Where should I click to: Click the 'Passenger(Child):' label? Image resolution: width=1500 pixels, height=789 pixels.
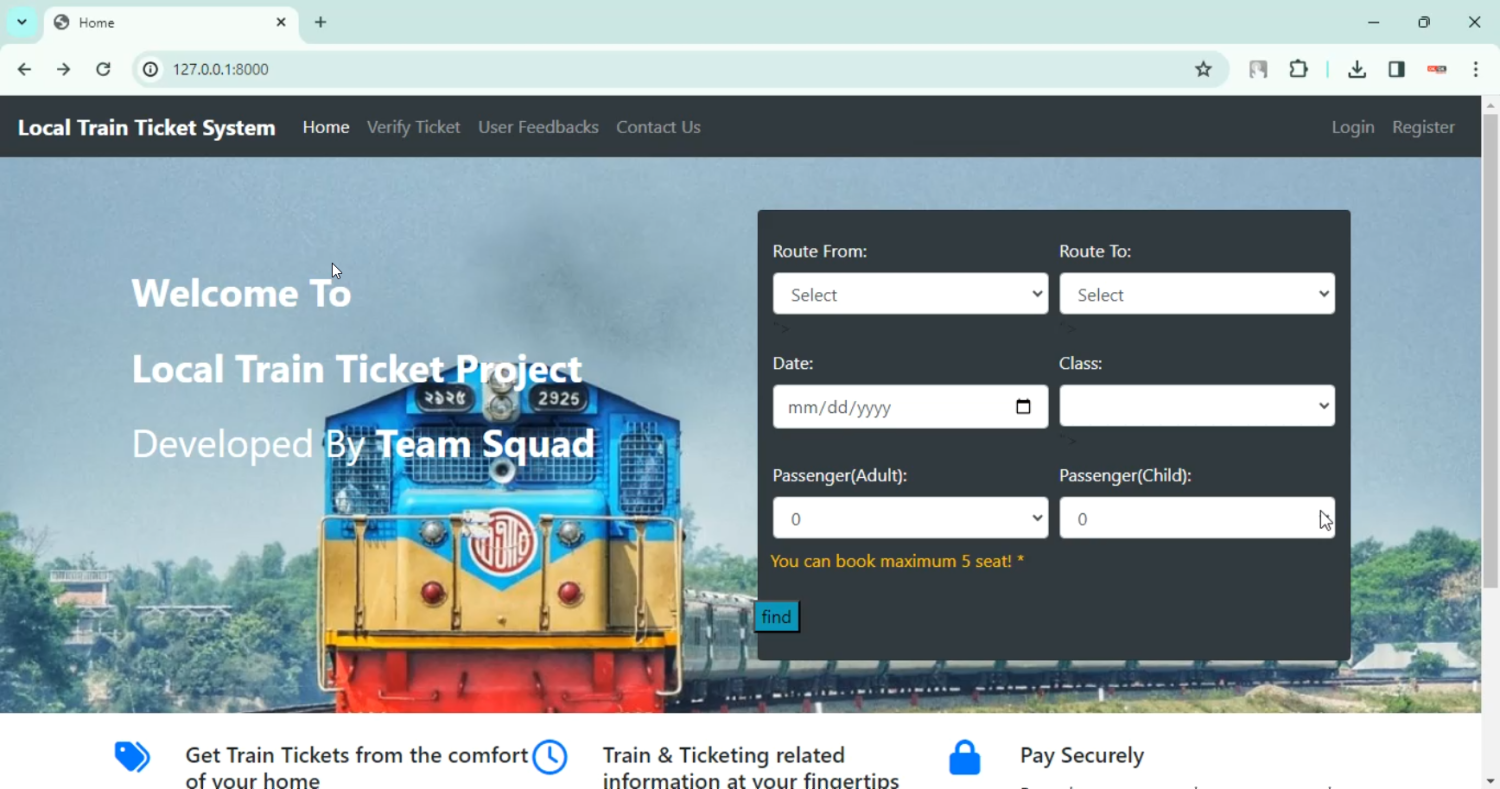(x=1125, y=476)
